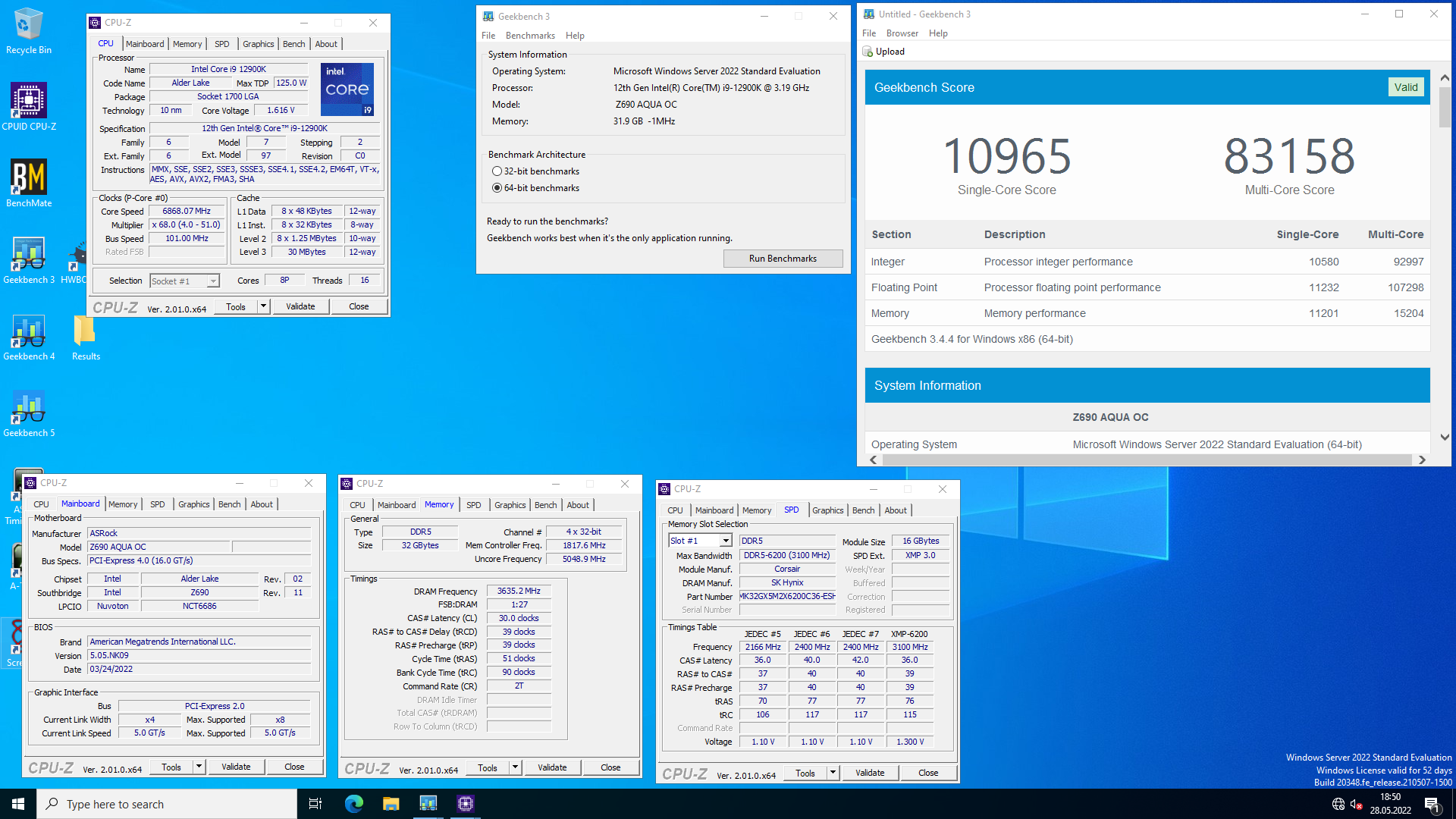The height and width of the screenshot is (819, 1456).
Task: Open the Geekbench 4 desktop shortcut
Action: pos(29,336)
